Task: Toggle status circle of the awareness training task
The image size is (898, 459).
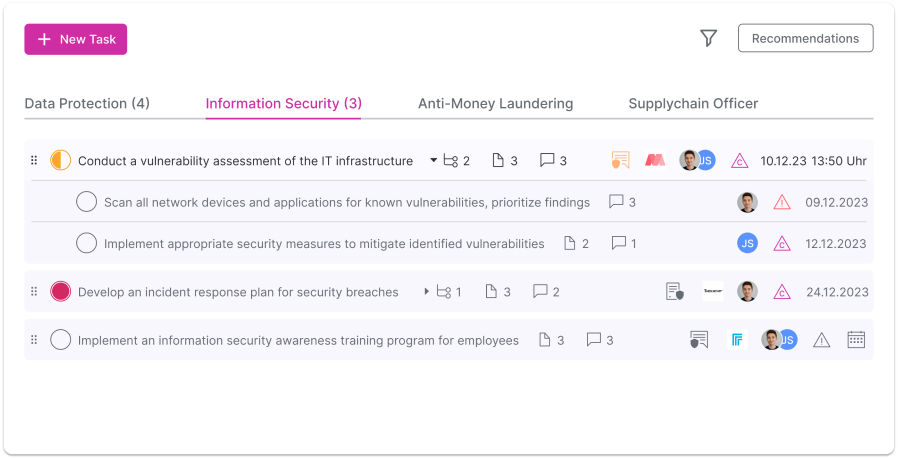Action: [61, 340]
